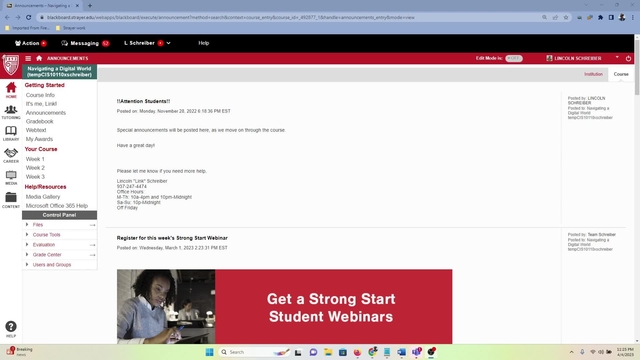Bookmark this page with star icon

pyautogui.click(x=566, y=18)
